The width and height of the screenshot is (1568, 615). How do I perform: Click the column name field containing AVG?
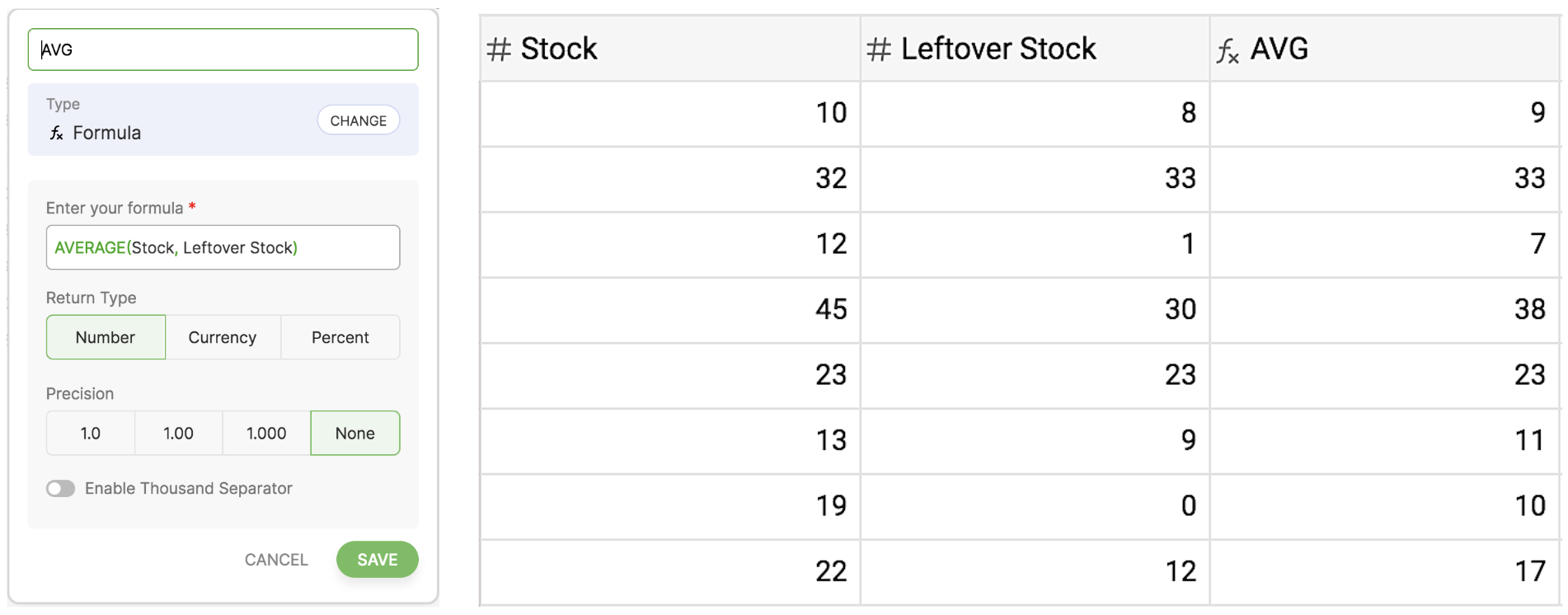point(223,49)
